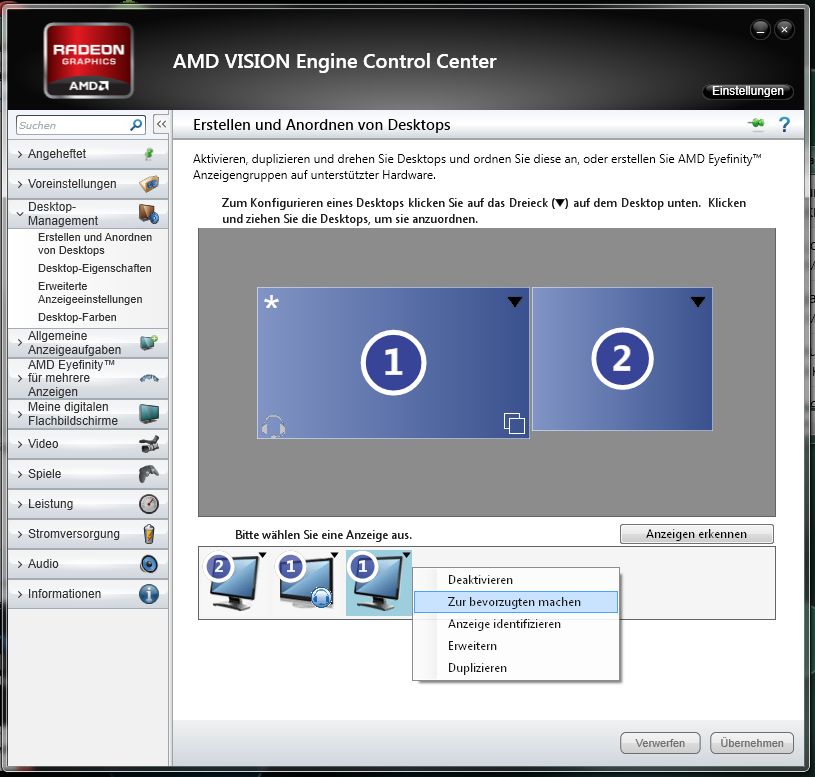
Task: Choose Deaktivieren from the context menu
Action: coord(516,580)
